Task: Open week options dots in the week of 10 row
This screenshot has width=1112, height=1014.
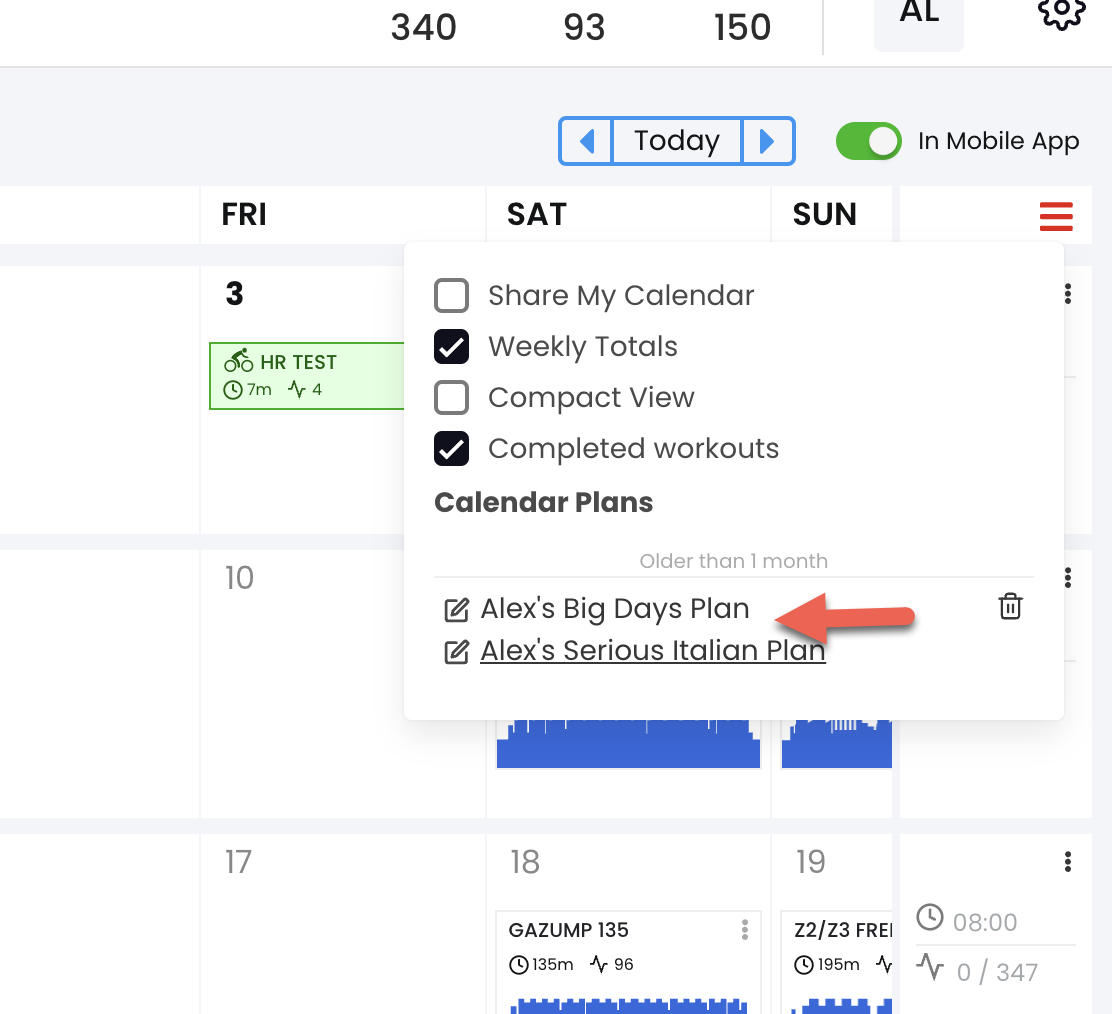Action: (1067, 578)
